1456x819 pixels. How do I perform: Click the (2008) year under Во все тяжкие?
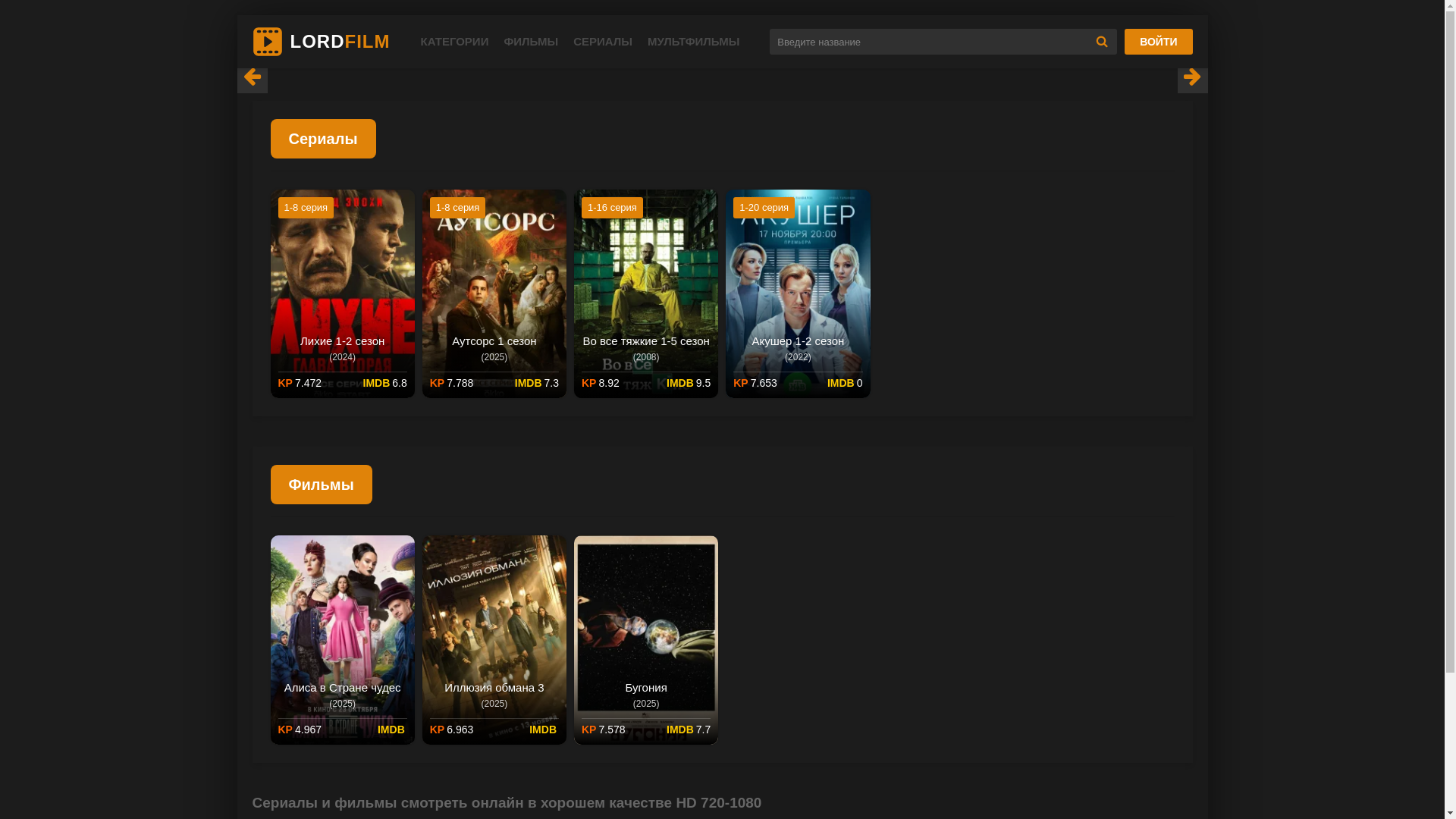(x=646, y=357)
